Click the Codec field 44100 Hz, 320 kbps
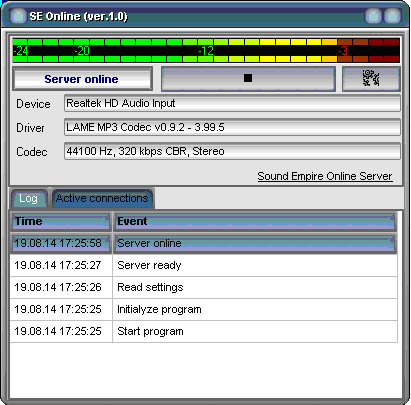The width and height of the screenshot is (411, 405). click(x=232, y=151)
